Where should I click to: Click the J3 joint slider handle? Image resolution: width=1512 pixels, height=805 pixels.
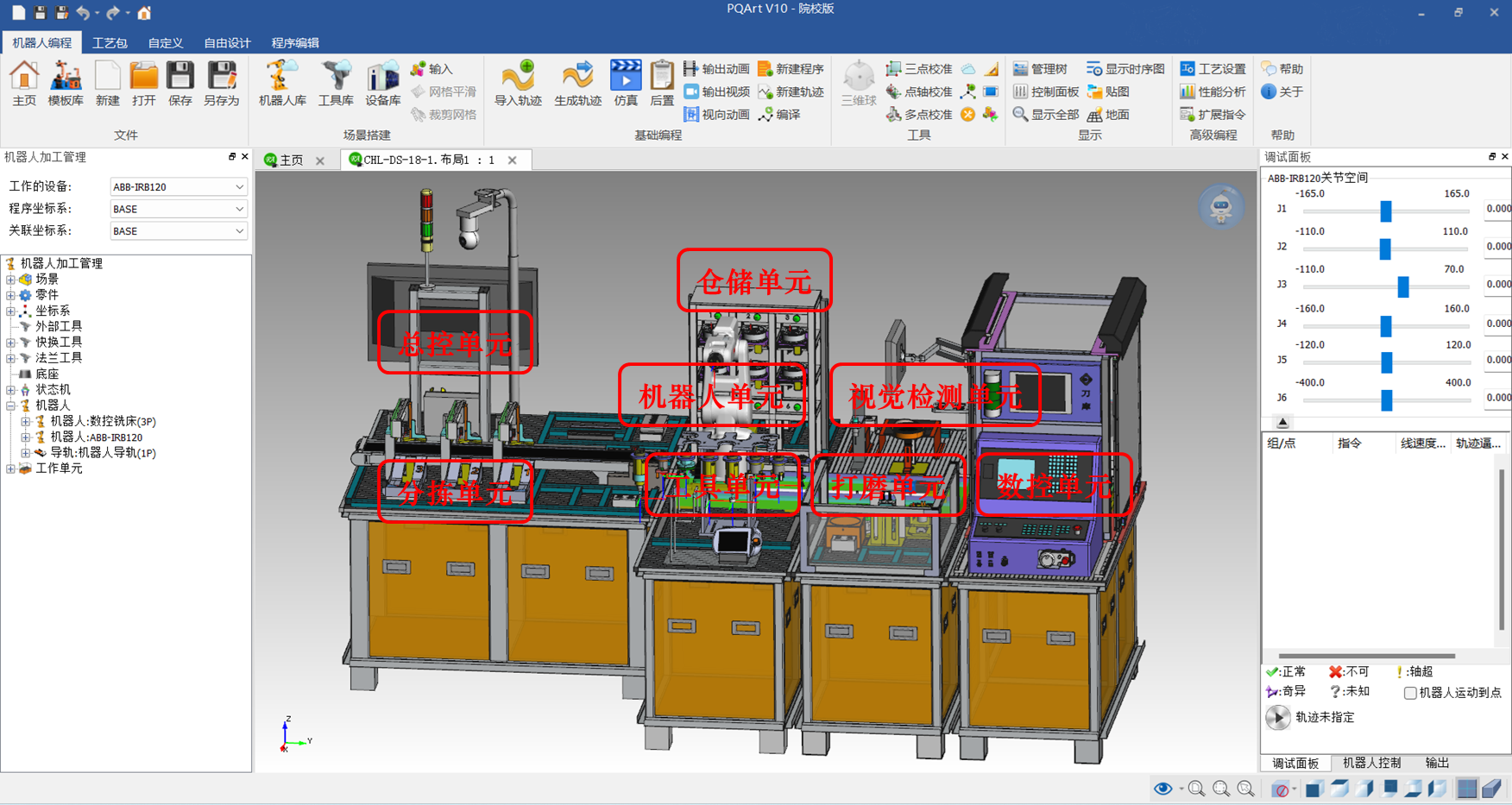[x=1403, y=286]
